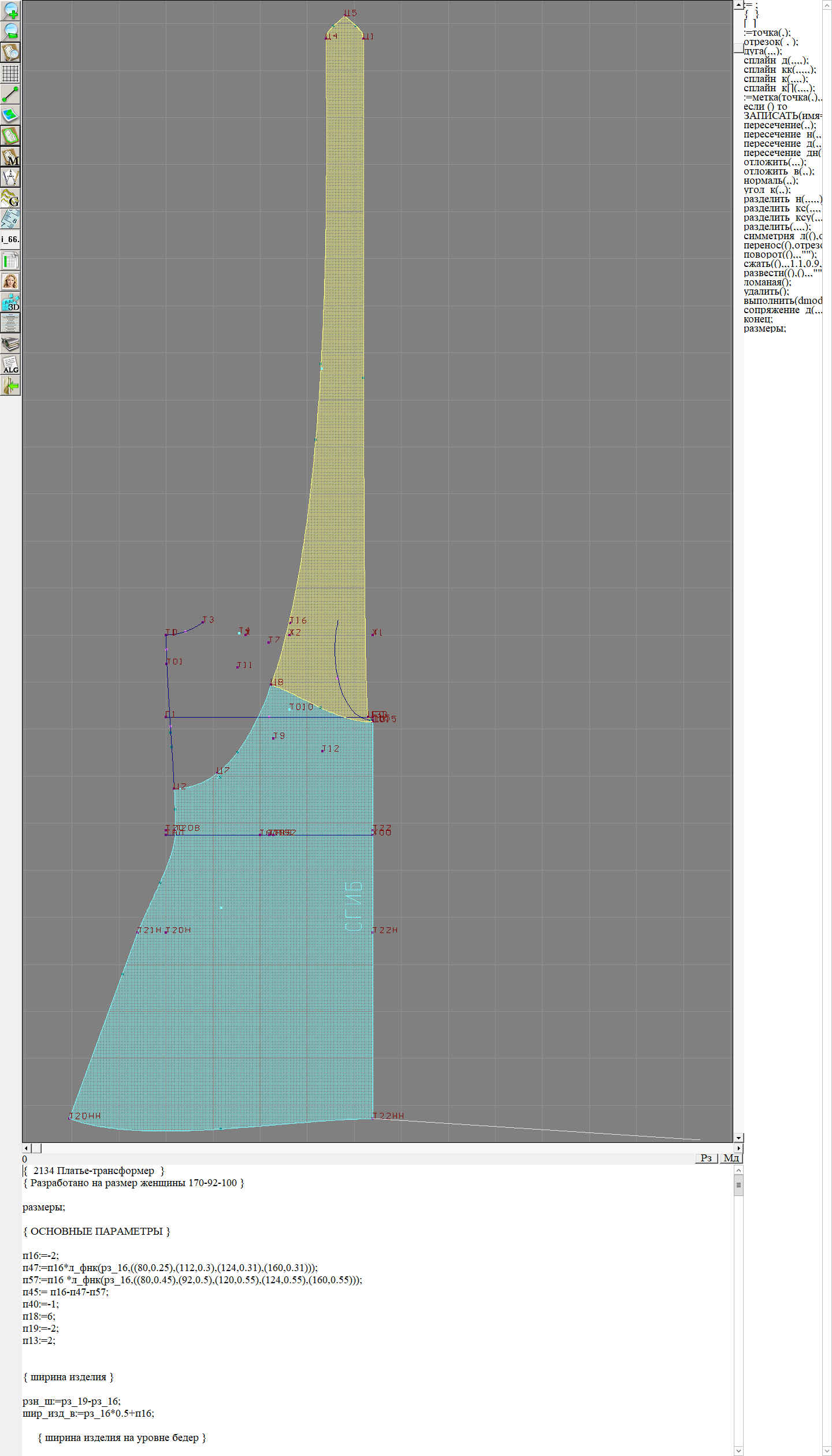Open the ALG algorithm document icon

[x=10, y=365]
